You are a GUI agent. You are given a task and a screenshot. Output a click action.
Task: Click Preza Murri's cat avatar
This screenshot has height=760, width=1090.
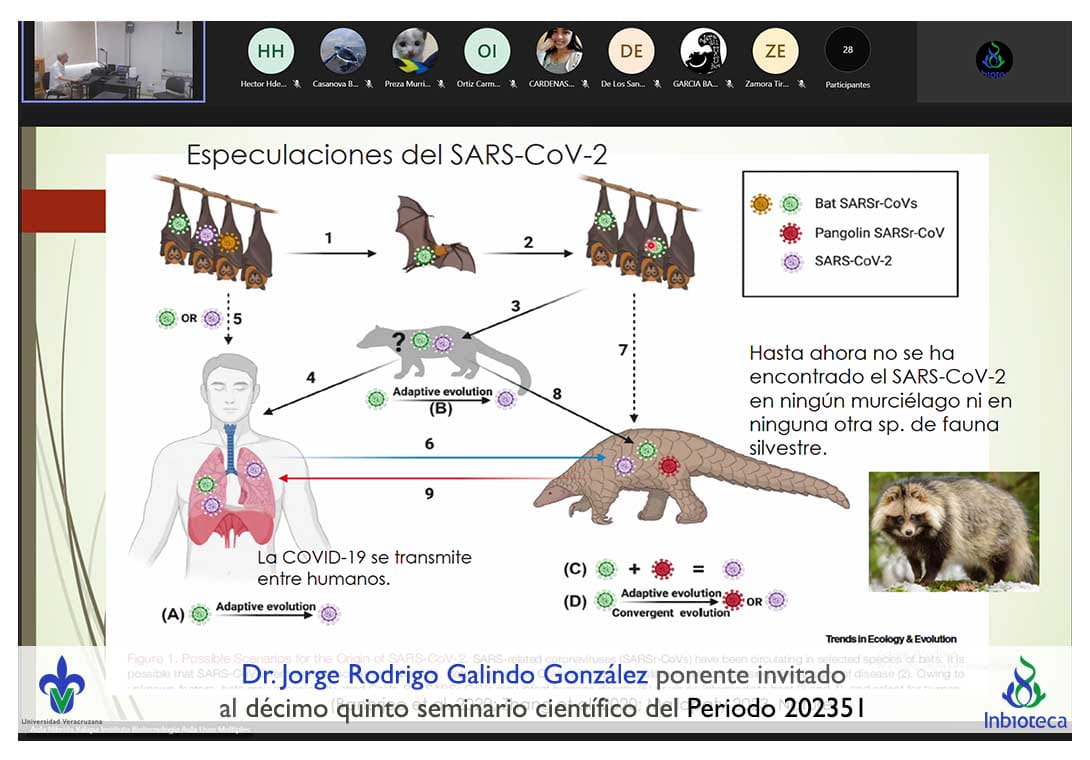coord(415,50)
